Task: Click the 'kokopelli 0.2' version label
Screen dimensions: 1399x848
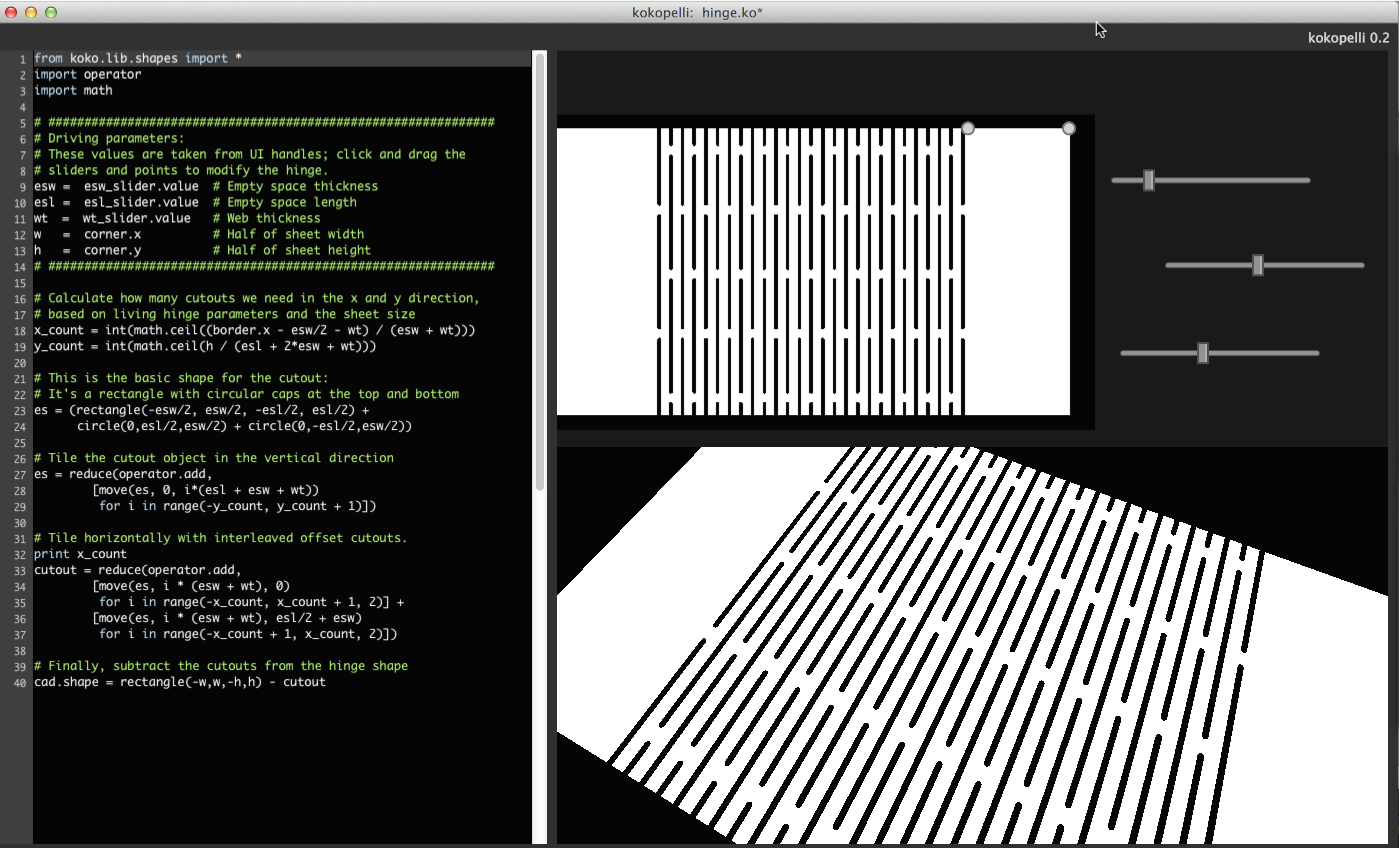Action: tap(1347, 38)
